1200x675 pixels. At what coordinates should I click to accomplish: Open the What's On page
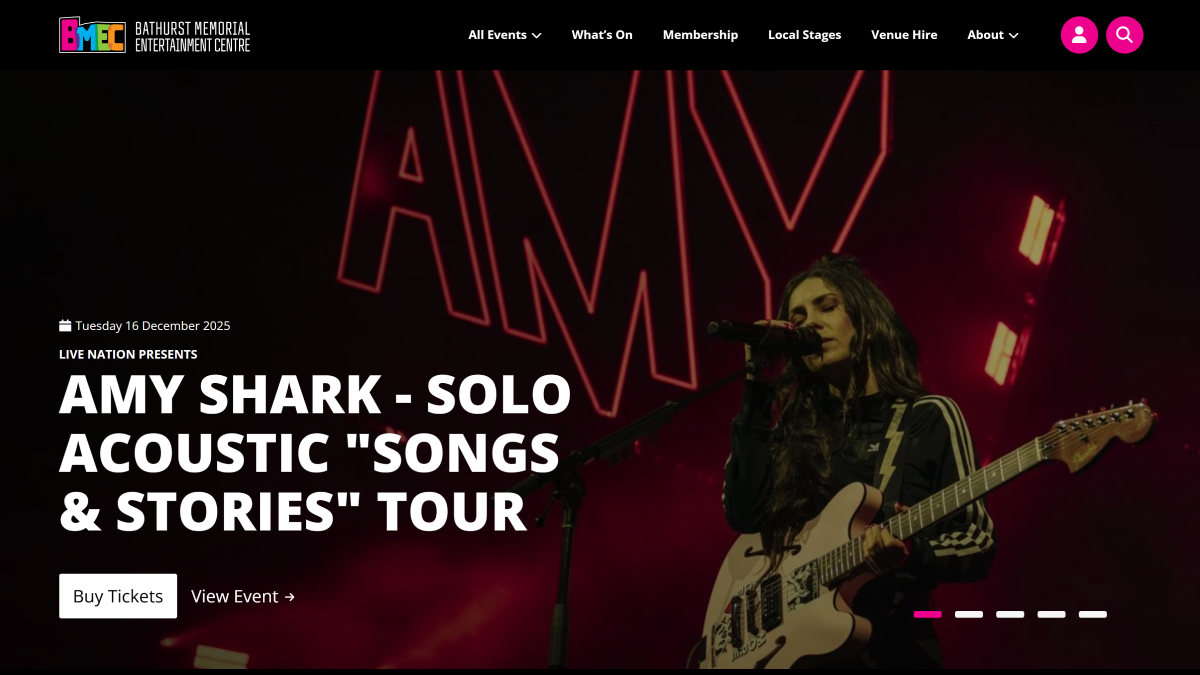[x=602, y=35]
